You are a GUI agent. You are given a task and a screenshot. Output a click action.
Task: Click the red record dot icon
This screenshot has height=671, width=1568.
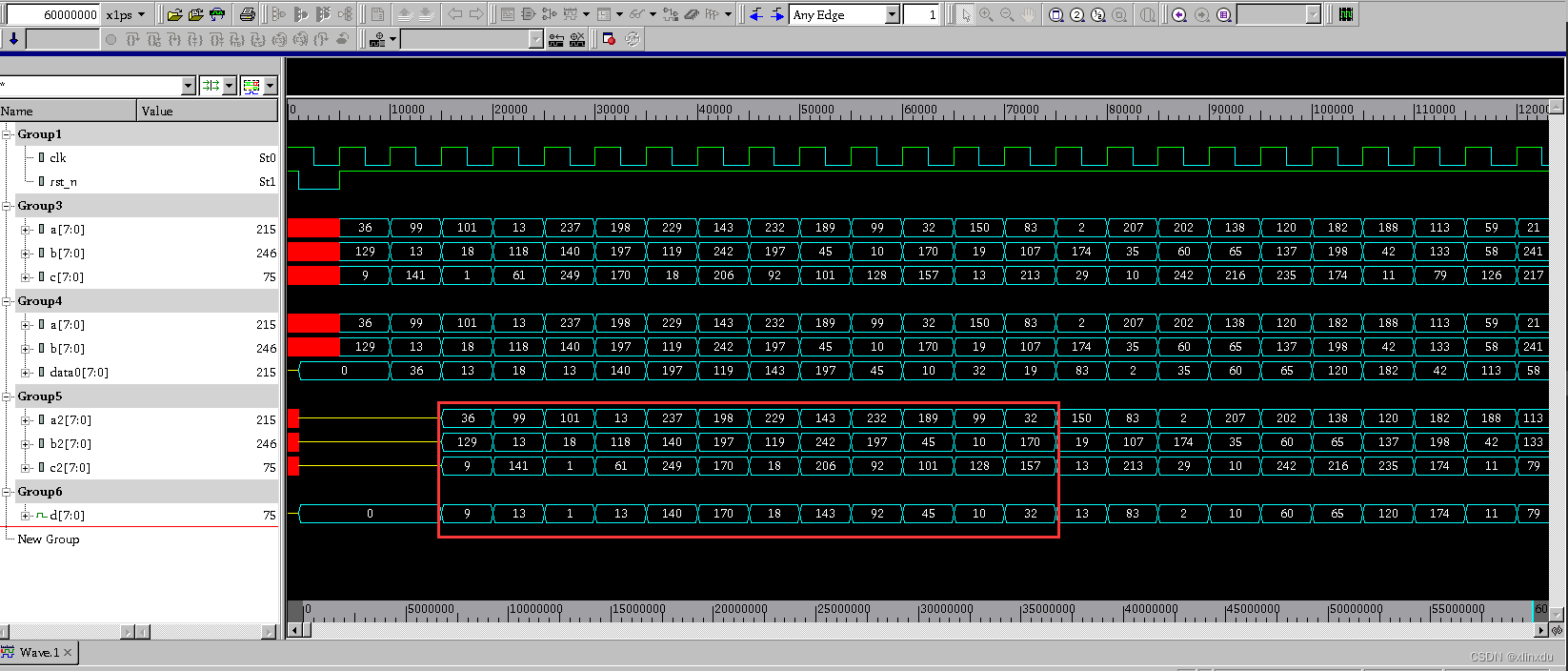609,39
